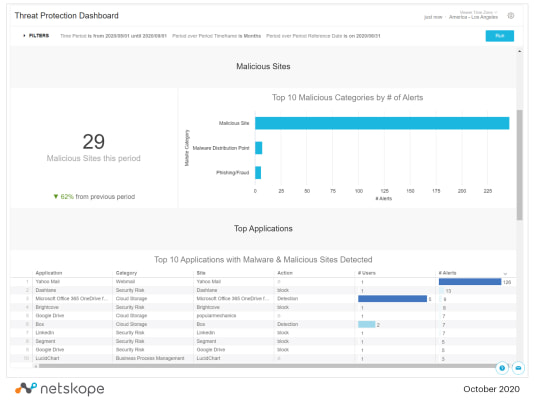Open the Viewer Time Zone dropdown
The image size is (534, 402).
pos(478,12)
